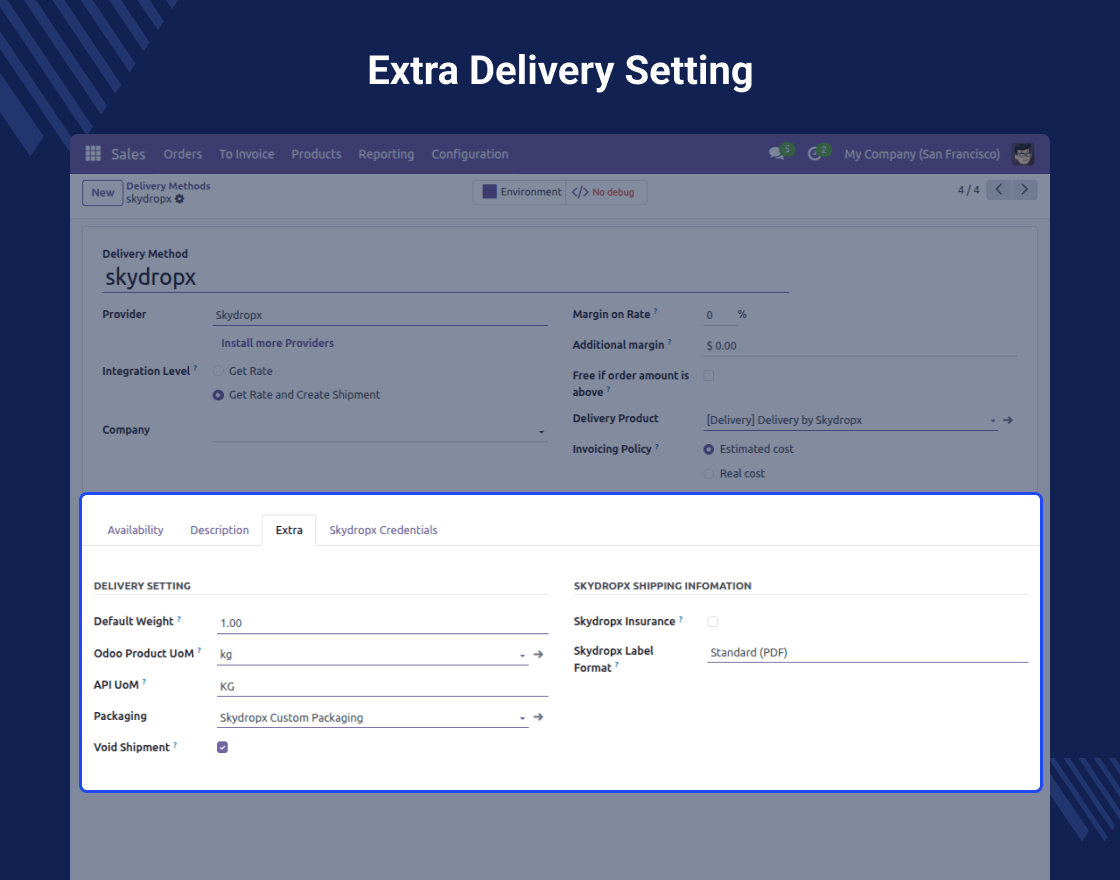Select Get Rate and Create Shipment option

(219, 395)
